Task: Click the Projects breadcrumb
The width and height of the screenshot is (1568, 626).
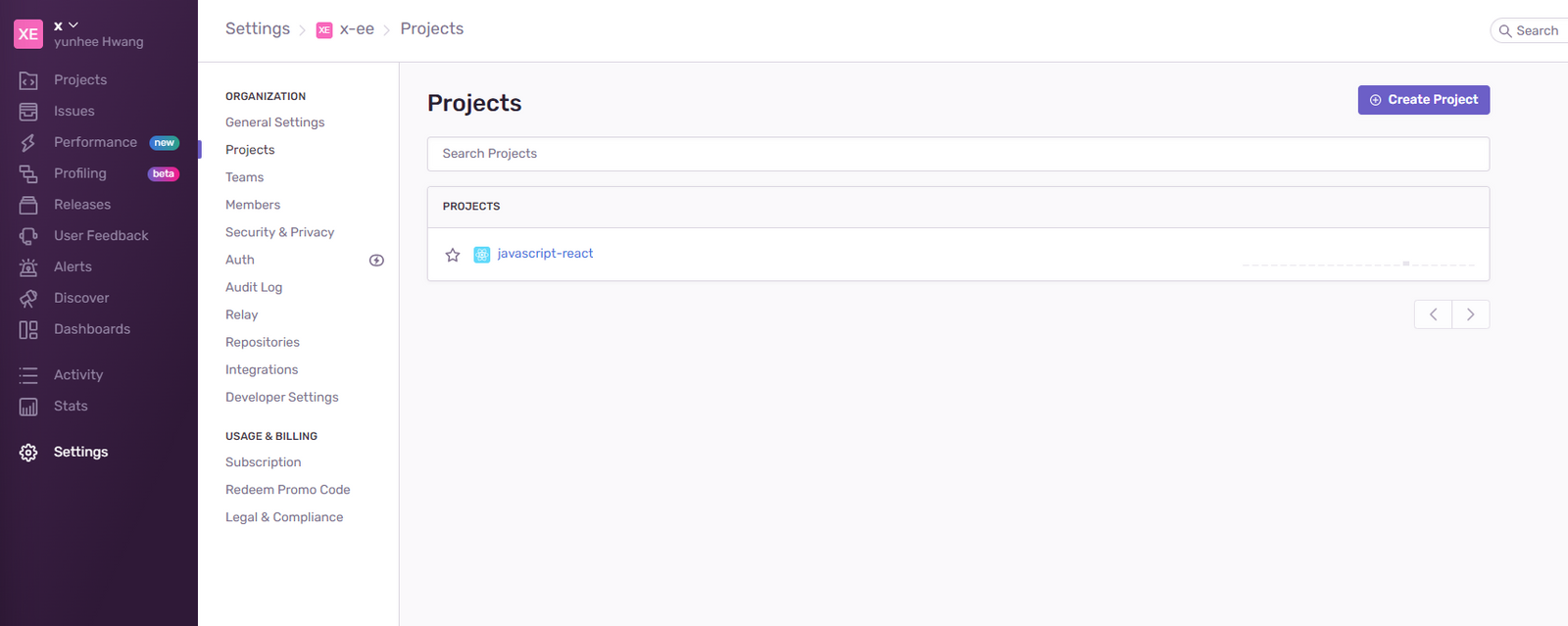Action: tap(432, 28)
